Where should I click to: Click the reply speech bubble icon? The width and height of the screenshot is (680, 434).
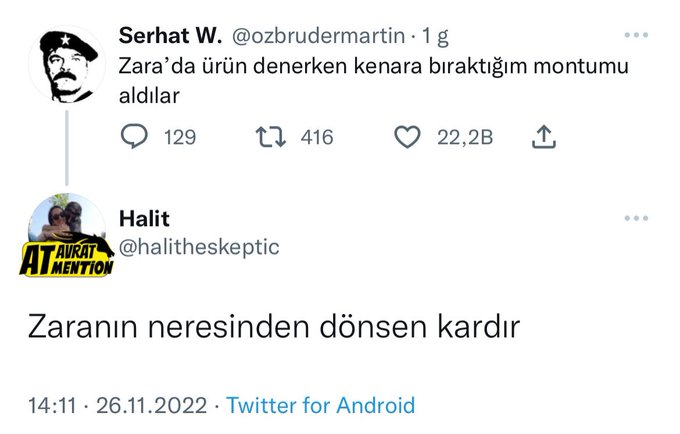134,137
